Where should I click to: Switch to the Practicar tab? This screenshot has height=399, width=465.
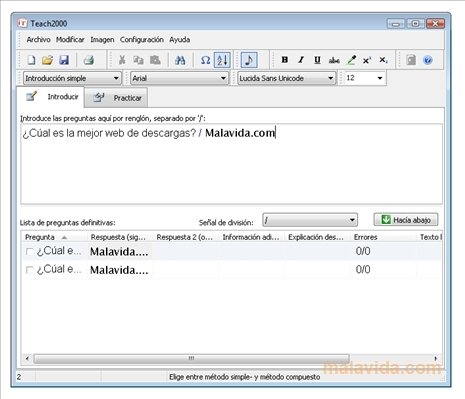tap(116, 98)
